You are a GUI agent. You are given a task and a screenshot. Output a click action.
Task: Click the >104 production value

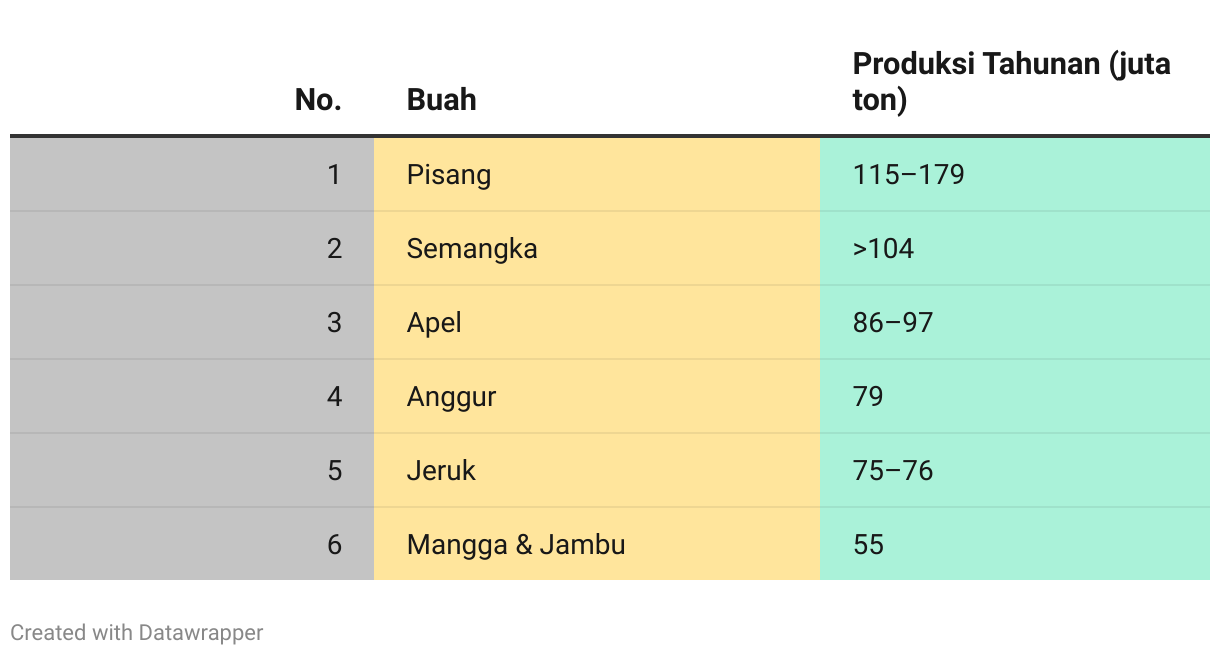884,249
